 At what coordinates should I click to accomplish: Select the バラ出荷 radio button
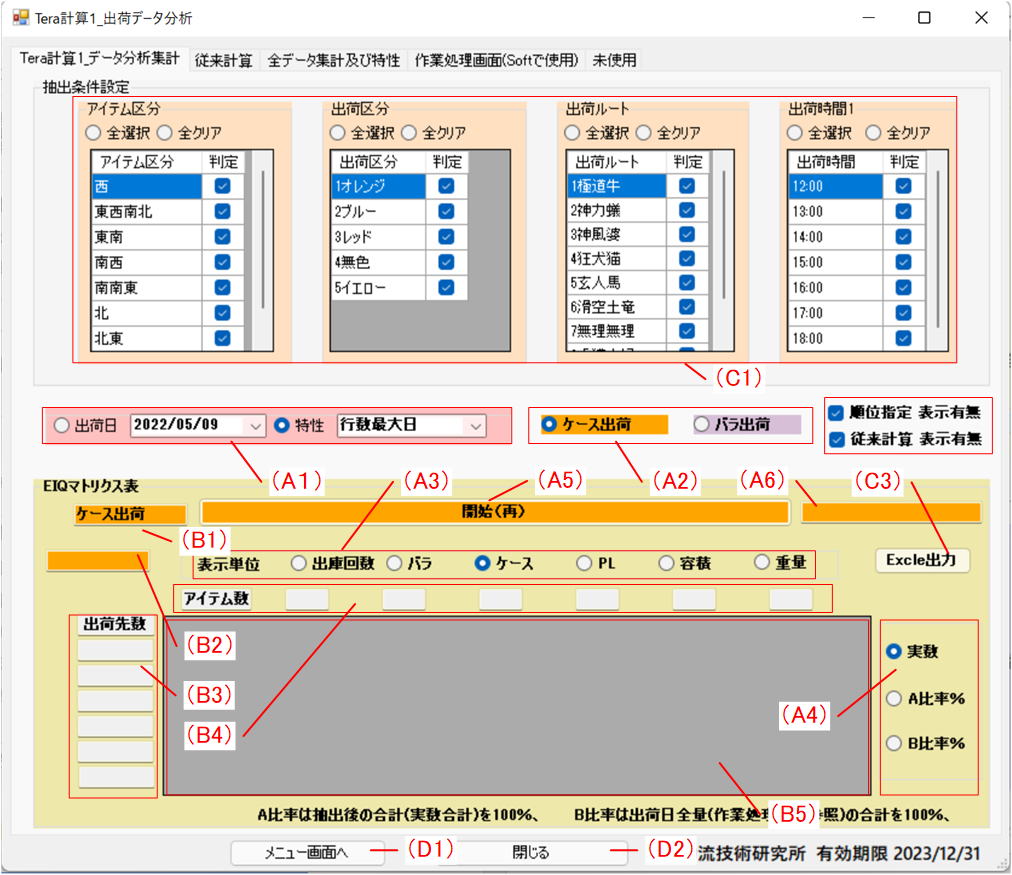point(701,424)
